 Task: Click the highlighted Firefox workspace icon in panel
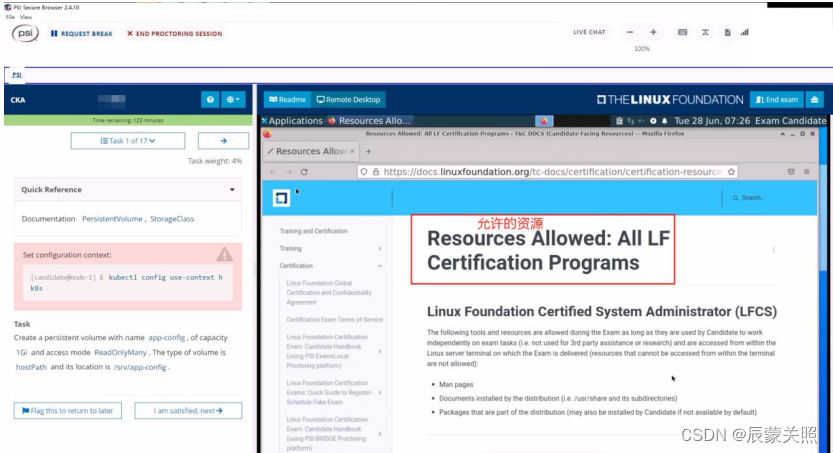pyautogui.click(x=543, y=121)
